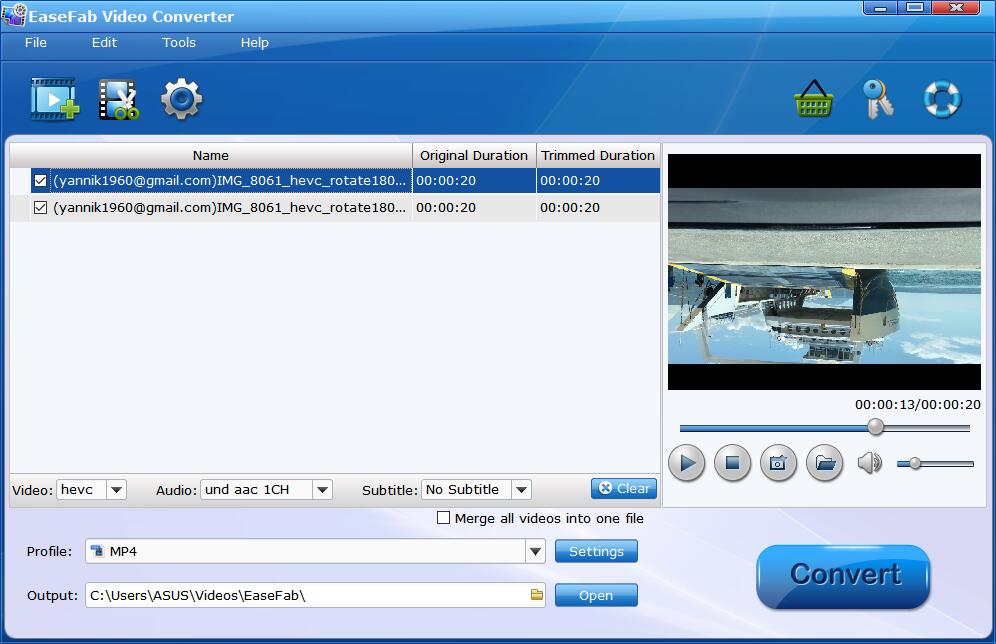Click the Trimmed Duration column header
Viewport: 996px width, 644px height.
(598, 156)
